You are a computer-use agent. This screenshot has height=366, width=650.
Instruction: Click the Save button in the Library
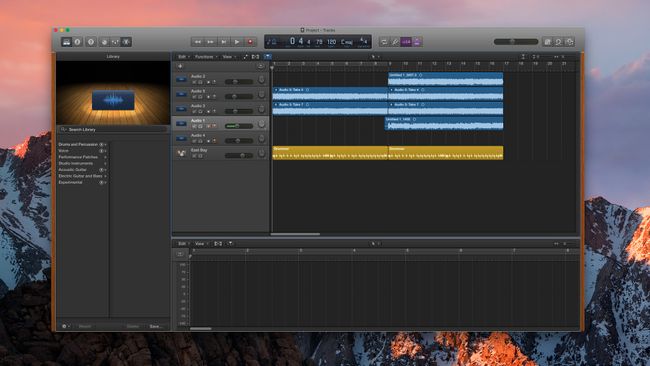click(155, 326)
